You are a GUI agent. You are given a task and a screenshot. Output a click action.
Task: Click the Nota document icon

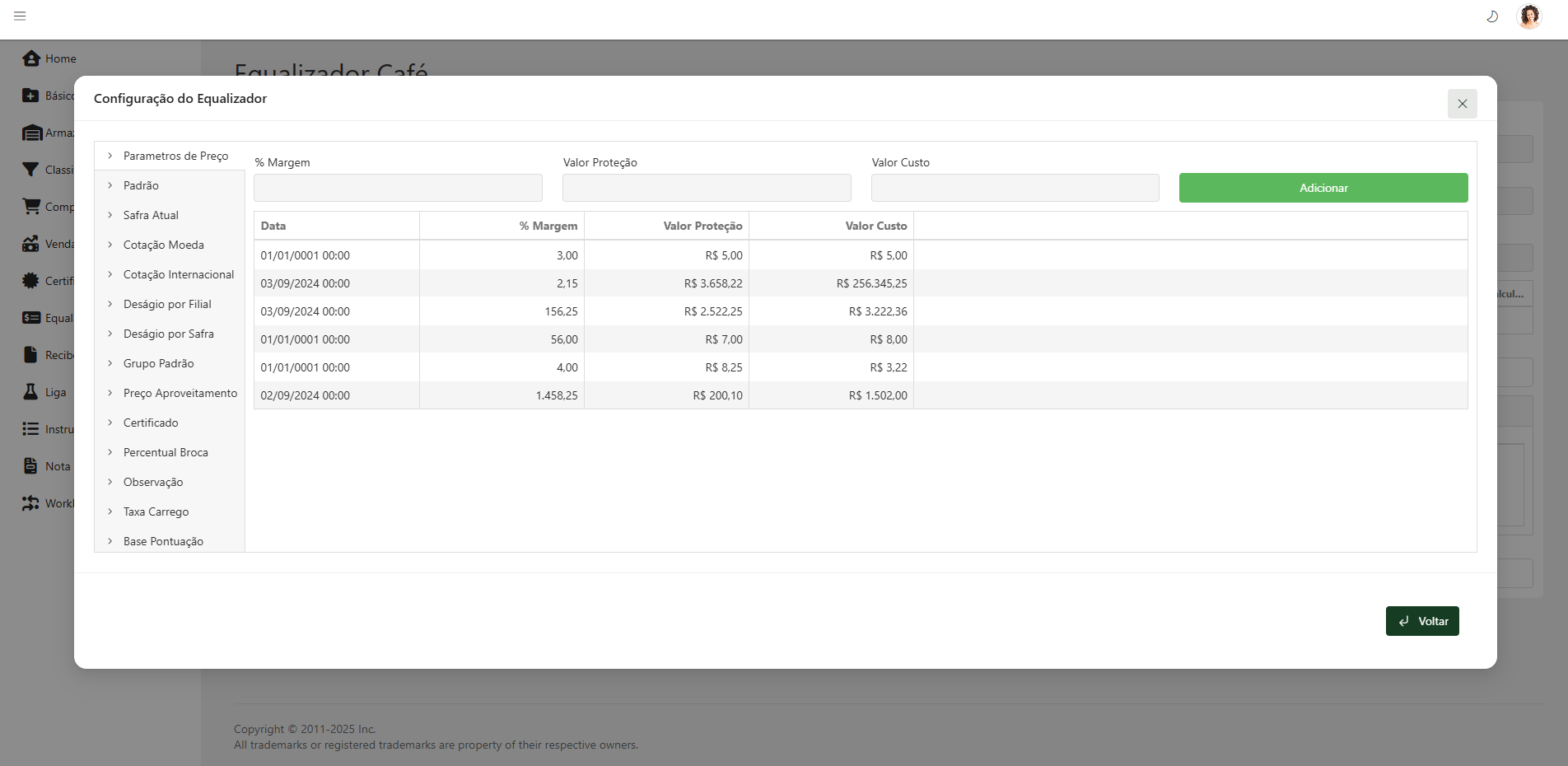pos(30,466)
